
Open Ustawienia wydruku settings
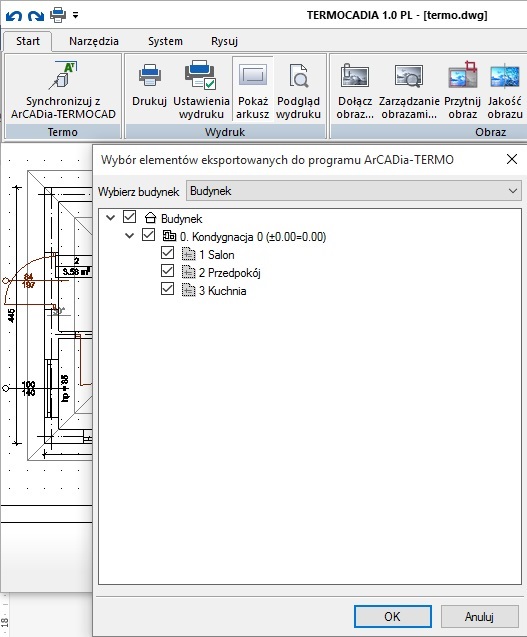(201, 90)
